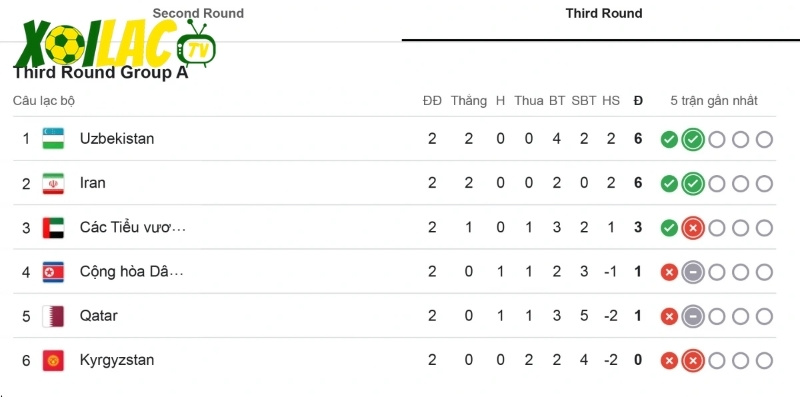Image resolution: width=800 pixels, height=400 pixels.
Task: Open the Kyrgyzstan team link
Action: click(x=117, y=360)
